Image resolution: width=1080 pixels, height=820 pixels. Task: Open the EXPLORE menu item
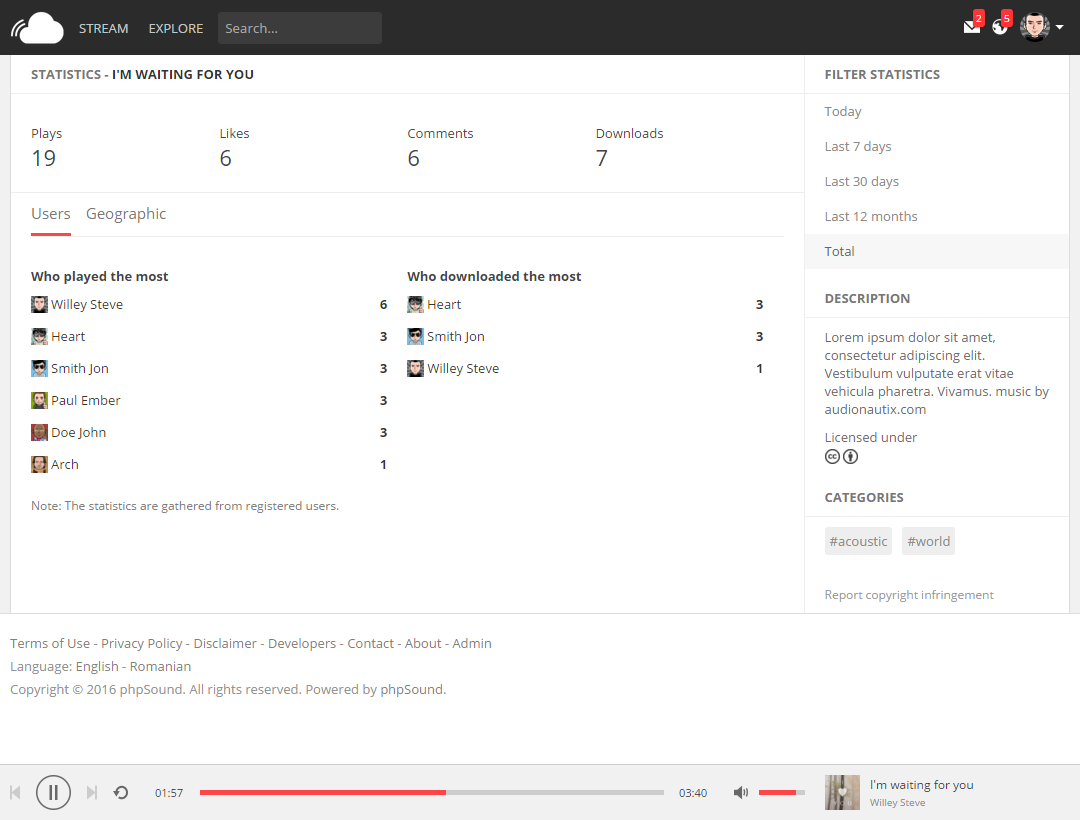[x=175, y=28]
